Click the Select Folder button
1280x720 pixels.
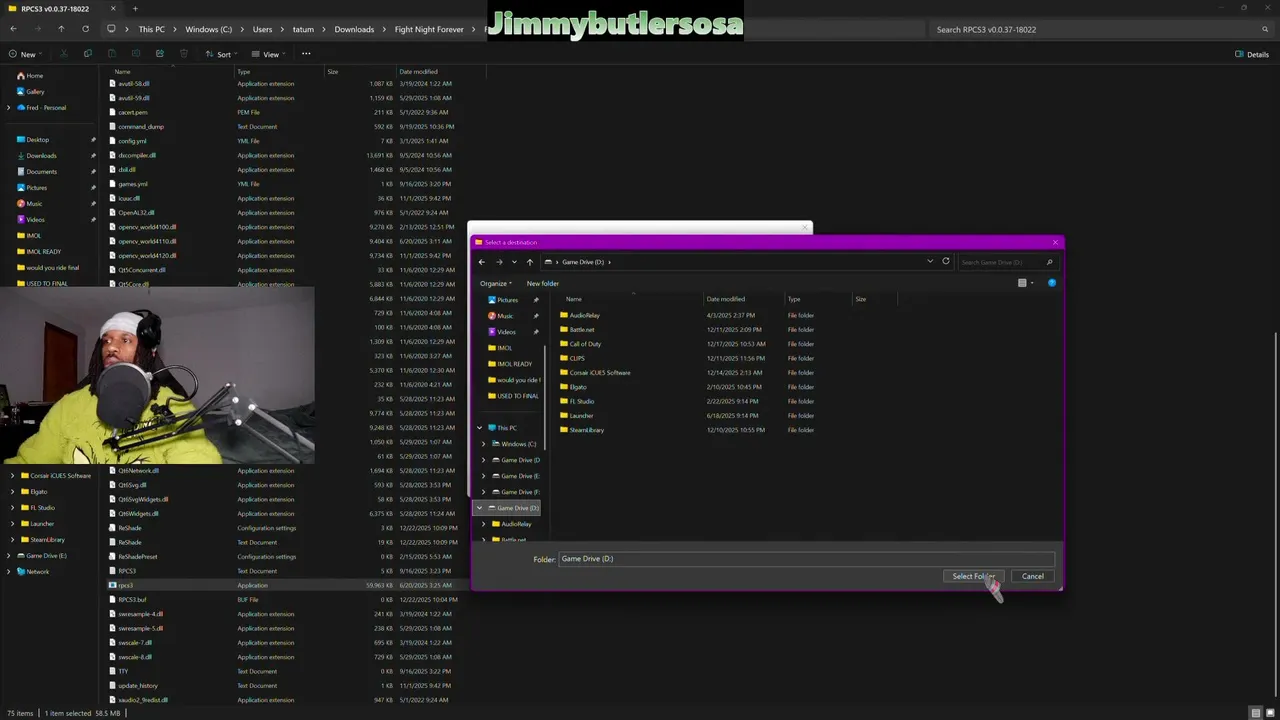tap(973, 576)
